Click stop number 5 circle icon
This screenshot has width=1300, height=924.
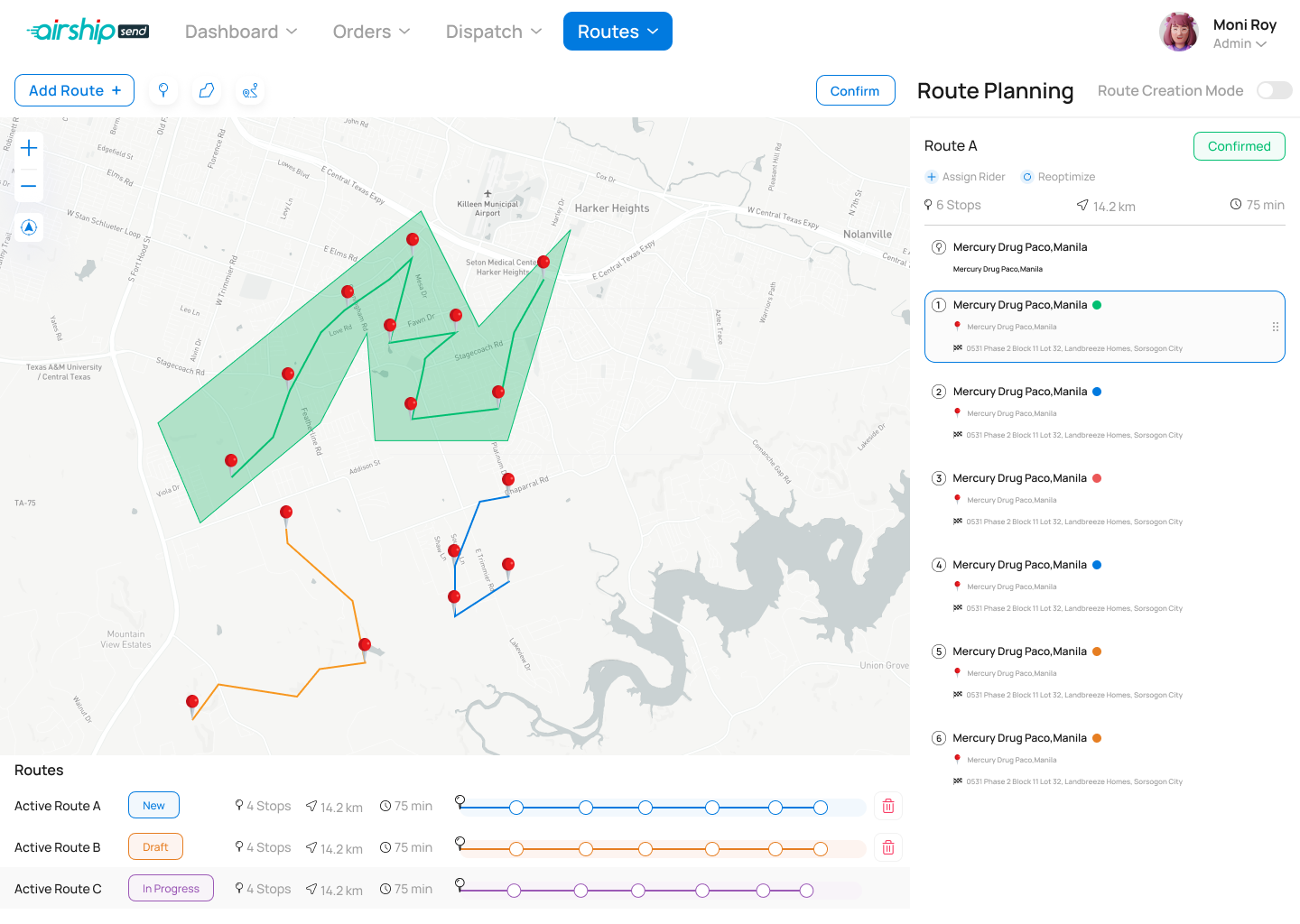pos(939,651)
